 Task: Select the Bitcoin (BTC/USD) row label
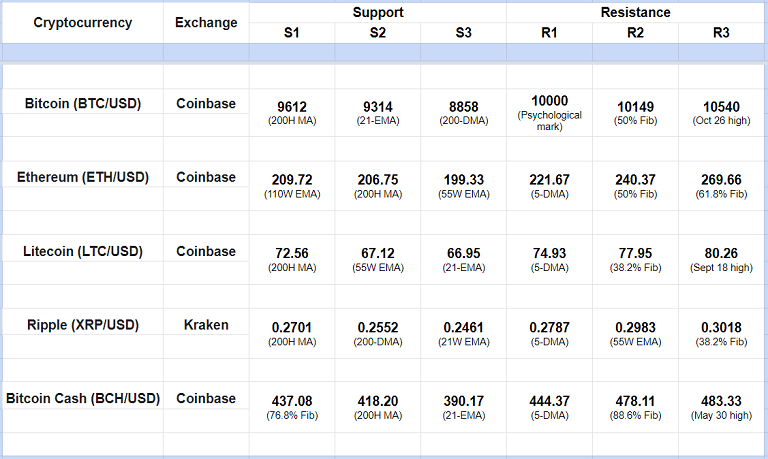pyautogui.click(x=82, y=103)
